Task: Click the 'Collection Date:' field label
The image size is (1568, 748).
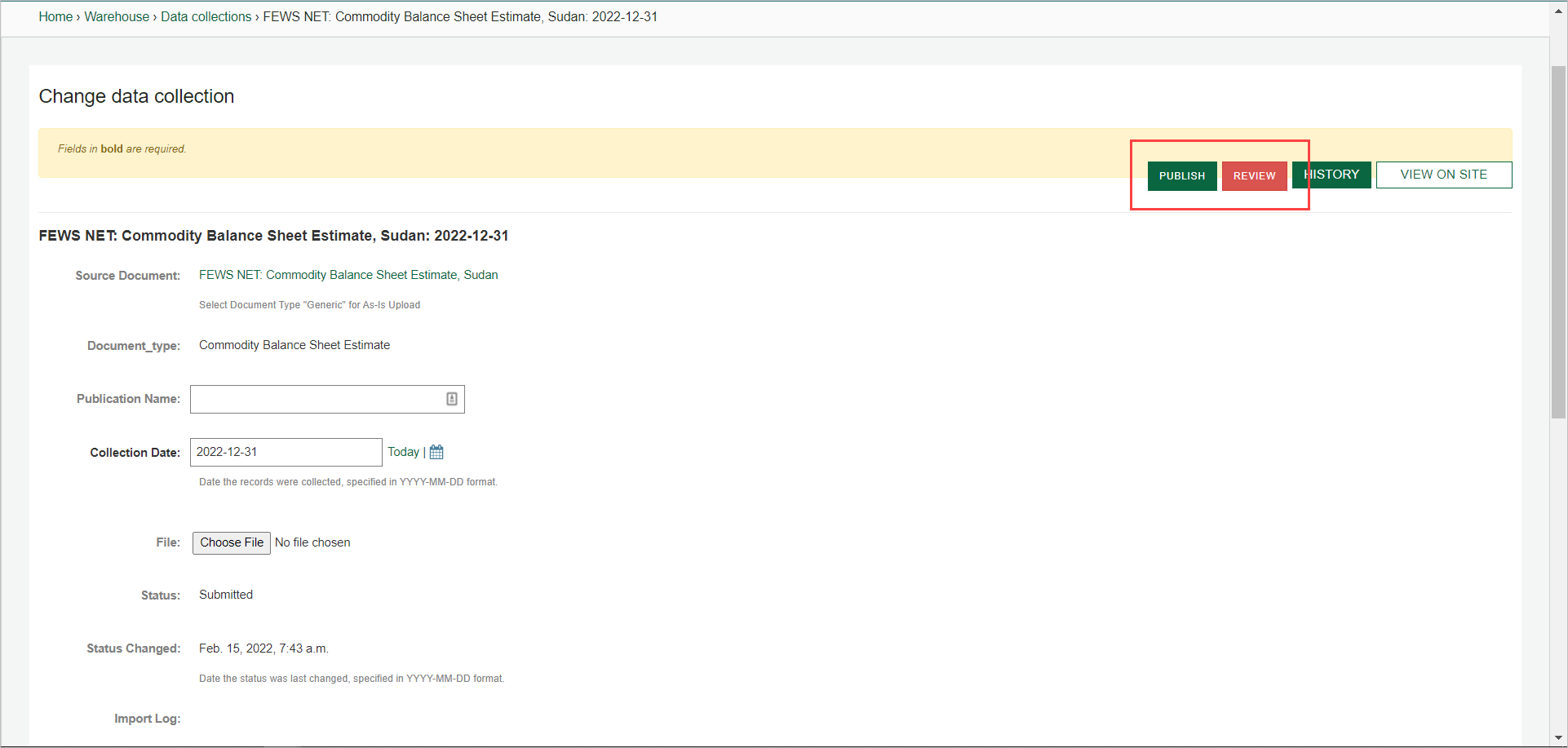Action: pos(135,453)
